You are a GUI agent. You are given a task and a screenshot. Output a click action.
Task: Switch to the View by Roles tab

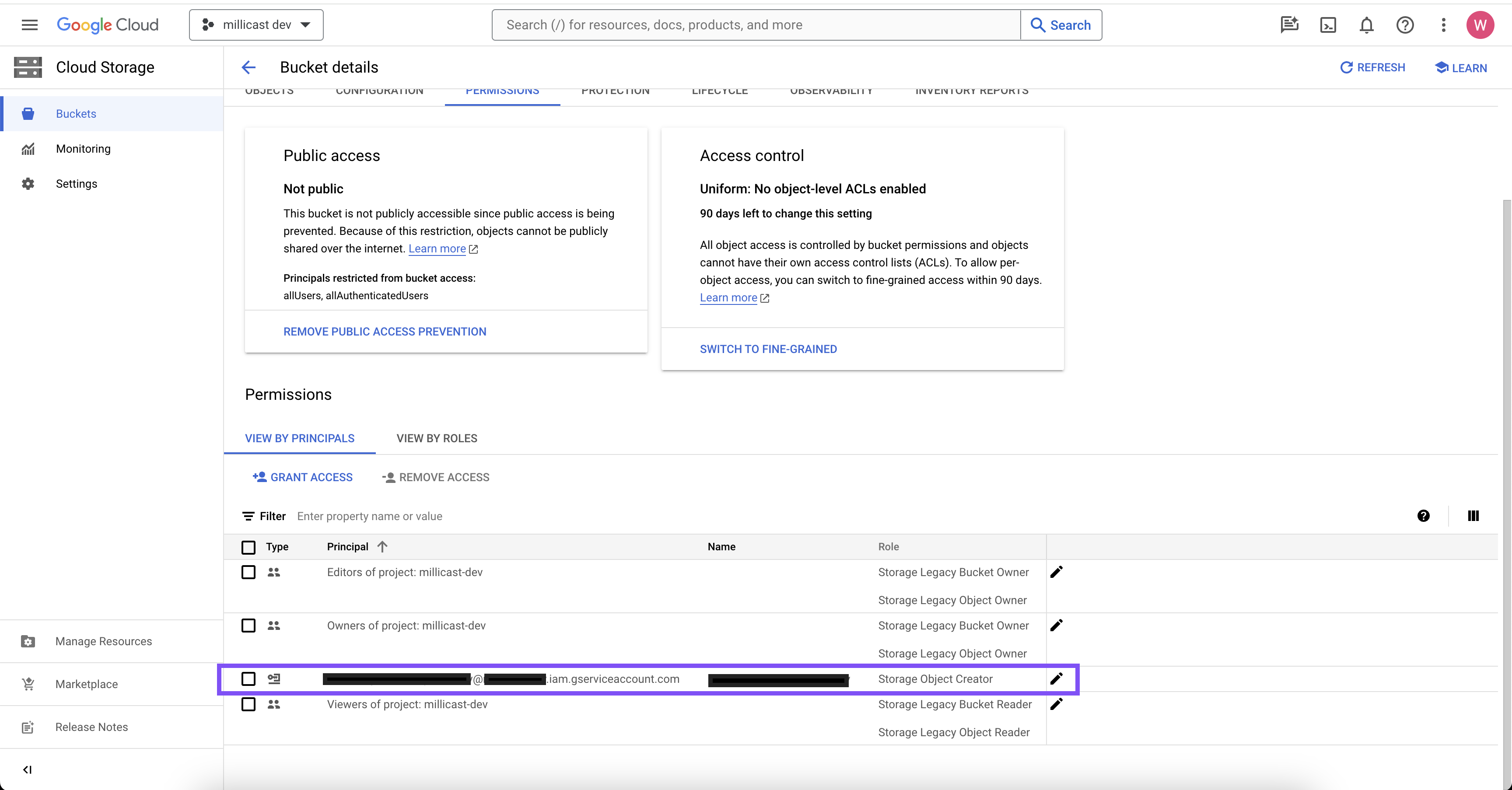pos(437,438)
